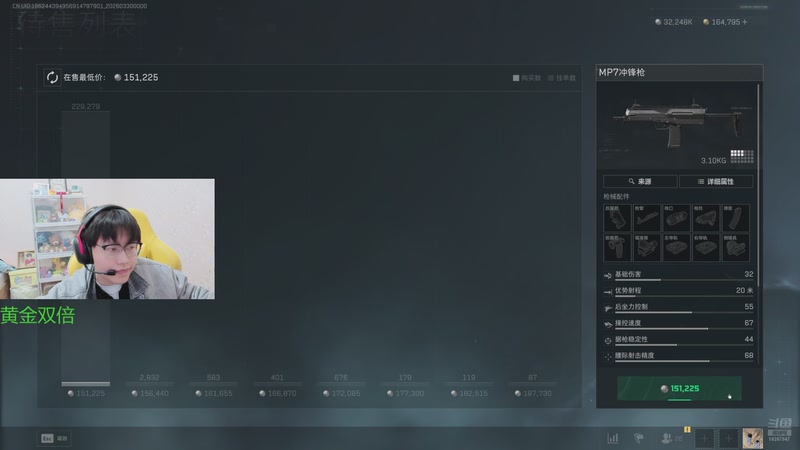Click the Esc back button

pyautogui.click(x=54, y=438)
